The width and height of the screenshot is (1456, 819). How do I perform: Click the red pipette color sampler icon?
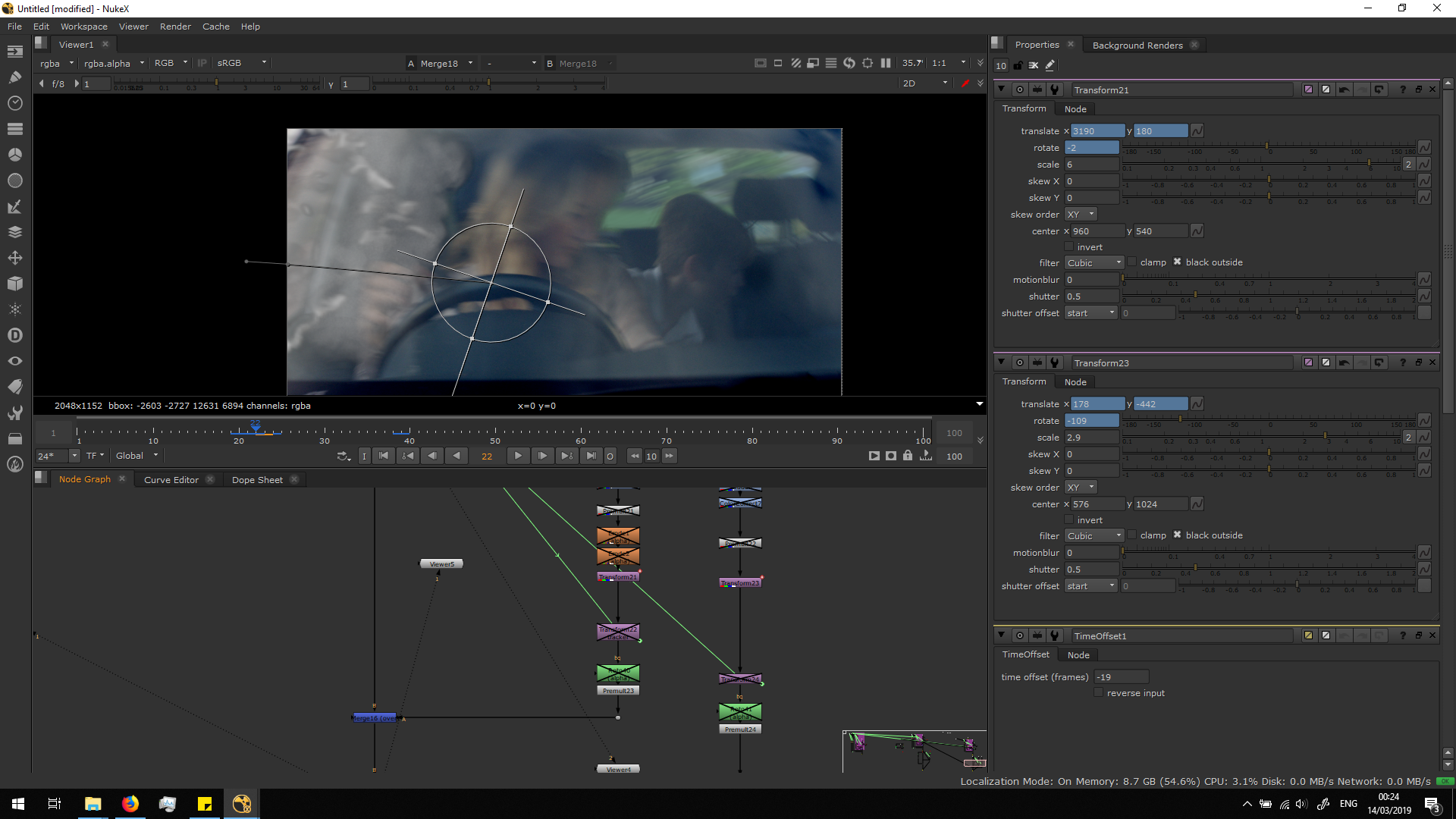(965, 83)
